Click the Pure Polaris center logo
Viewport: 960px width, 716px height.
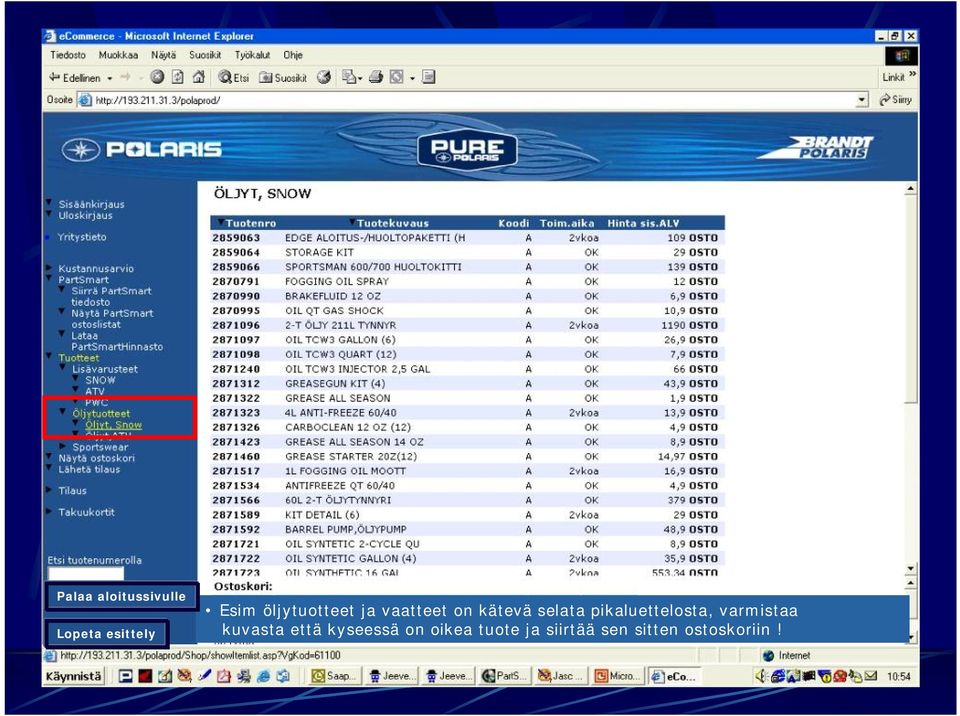coord(467,150)
